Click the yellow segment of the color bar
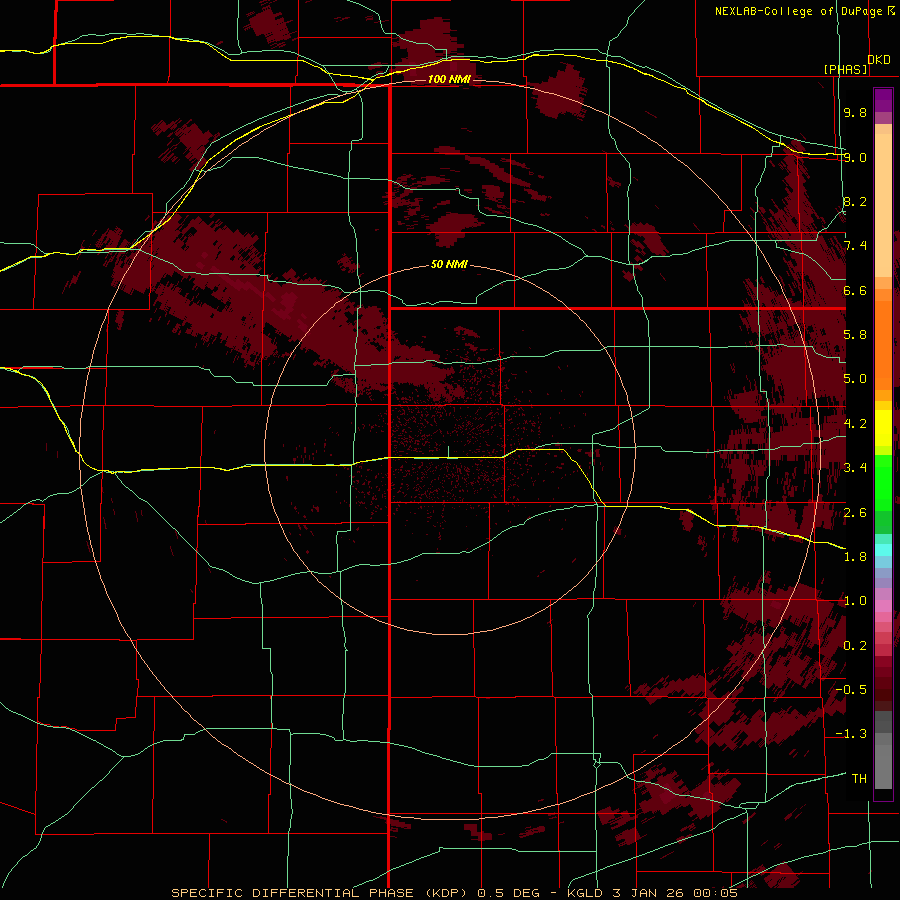 pyautogui.click(x=883, y=428)
